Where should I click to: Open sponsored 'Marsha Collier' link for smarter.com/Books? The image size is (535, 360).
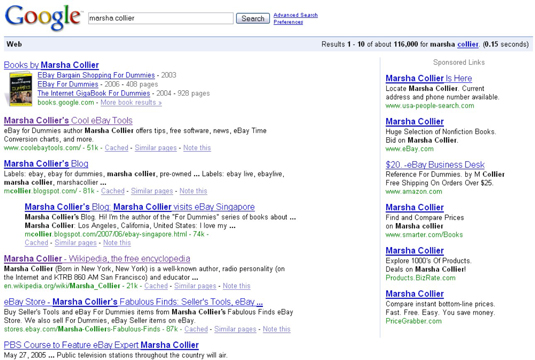click(x=415, y=207)
